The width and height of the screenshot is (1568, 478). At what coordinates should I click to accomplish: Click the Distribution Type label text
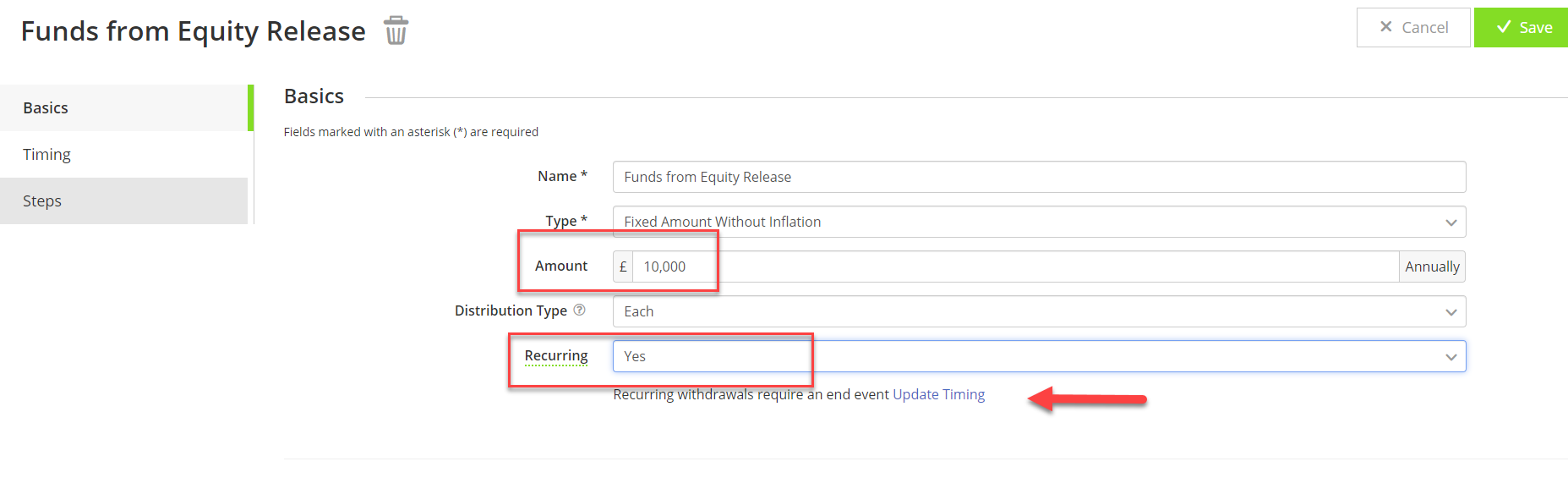(511, 310)
